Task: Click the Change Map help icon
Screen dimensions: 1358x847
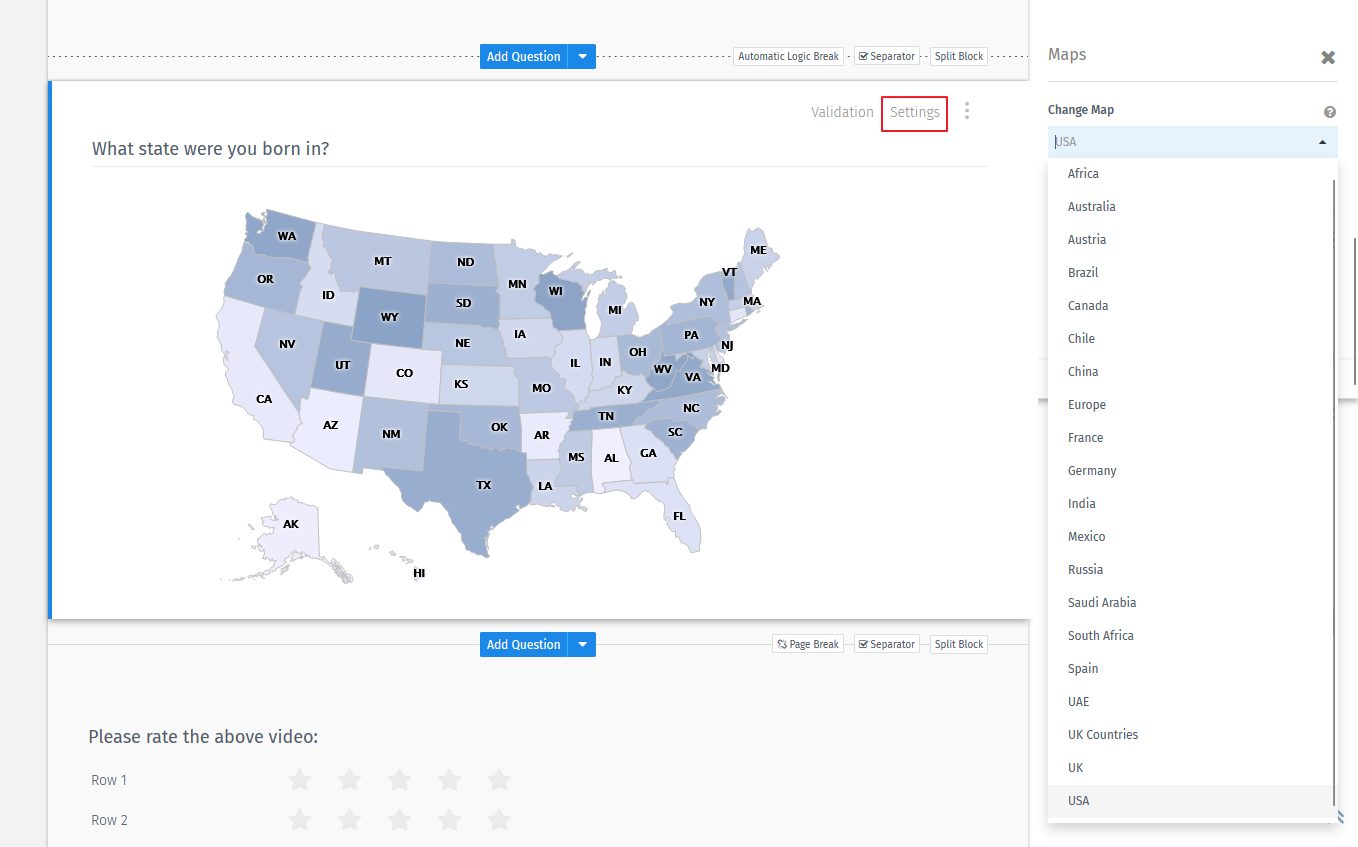Action: click(1330, 113)
